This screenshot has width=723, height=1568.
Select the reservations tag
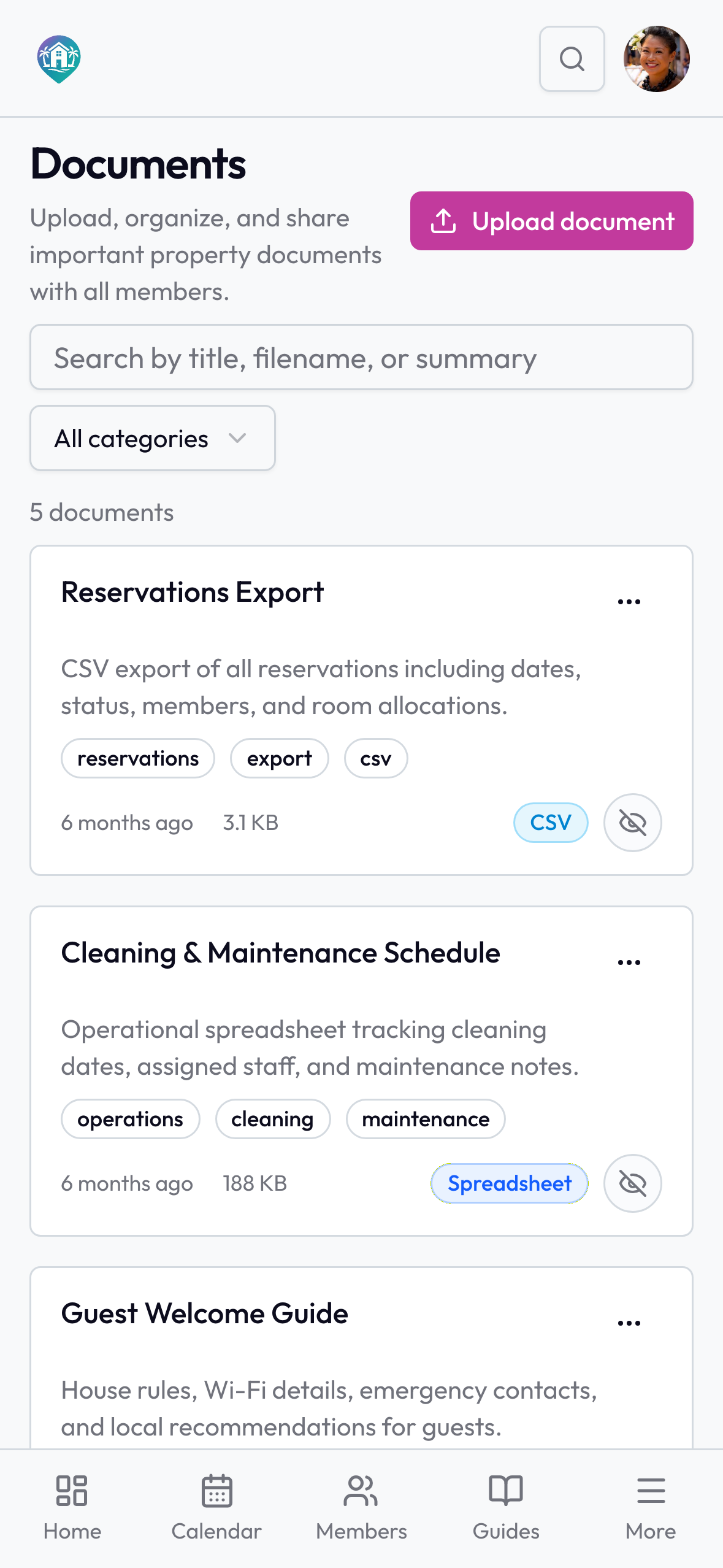point(138,758)
